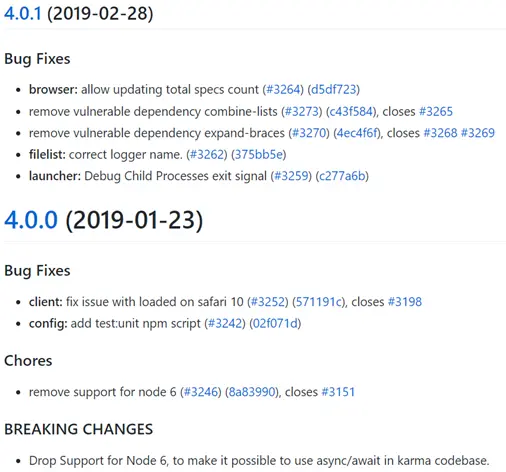Open pull request #3273 link
This screenshot has height=472, width=506.
302,111
